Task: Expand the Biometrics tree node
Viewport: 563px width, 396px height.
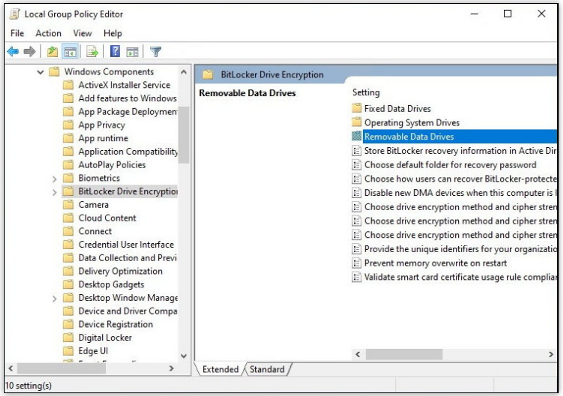Action: tap(54, 178)
